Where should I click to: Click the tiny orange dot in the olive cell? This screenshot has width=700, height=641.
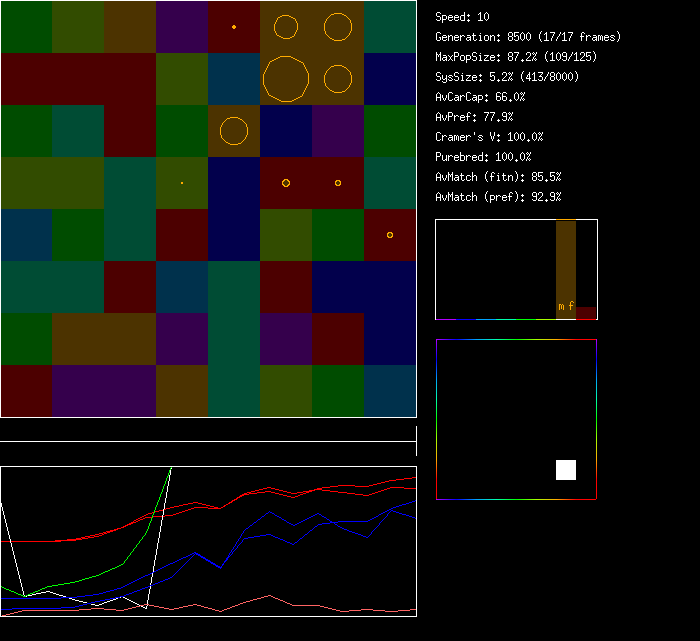182,183
